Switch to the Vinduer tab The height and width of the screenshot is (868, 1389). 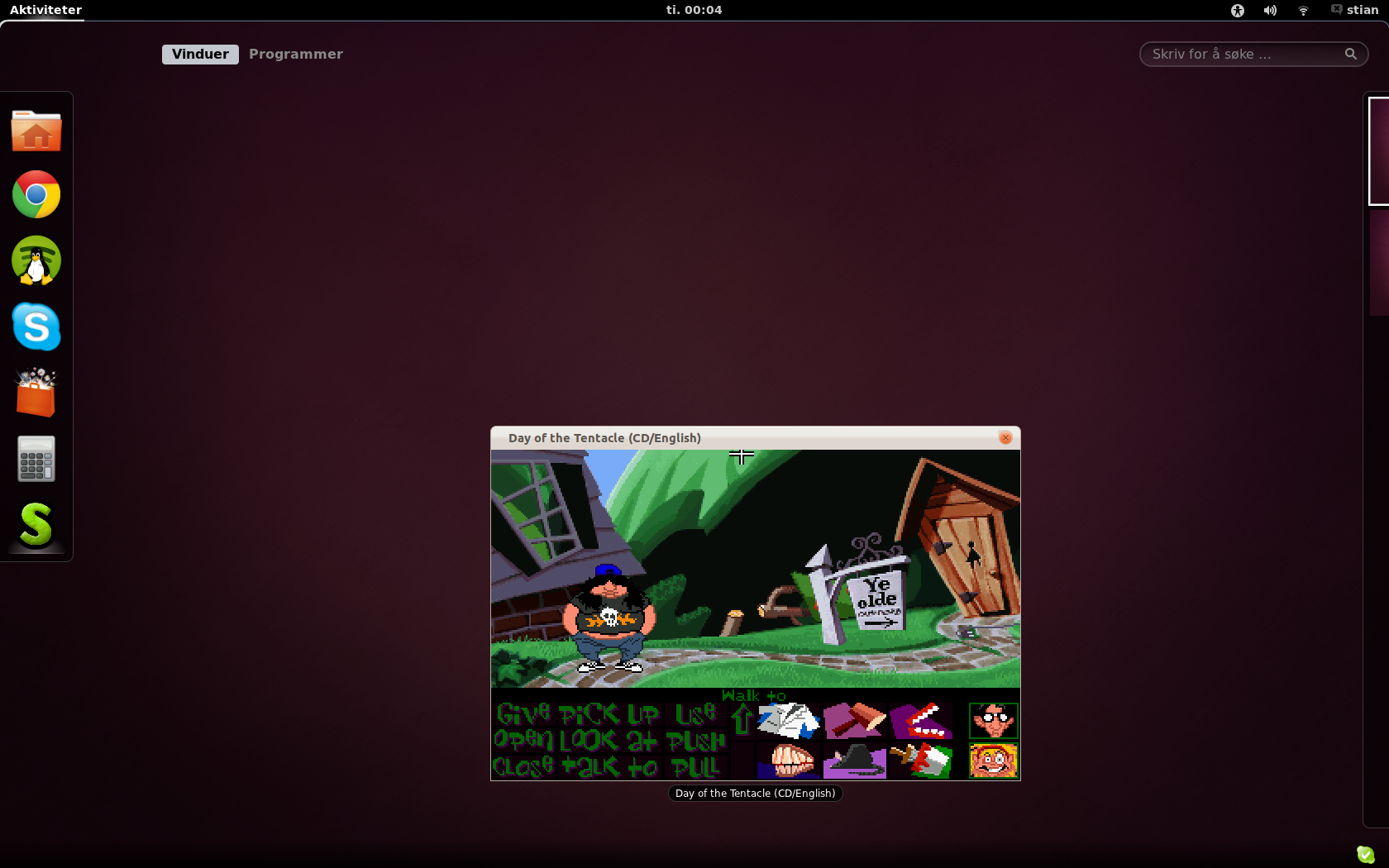tap(200, 54)
